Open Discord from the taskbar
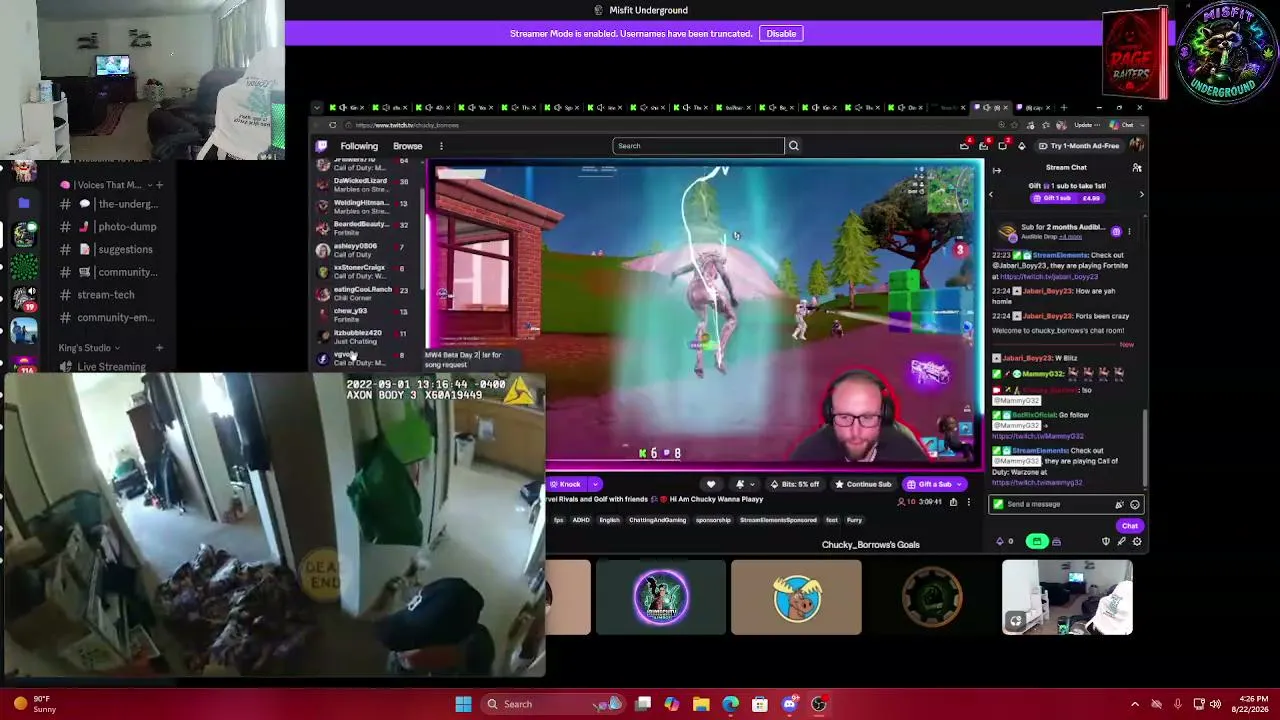The height and width of the screenshot is (720, 1280). 790,704
